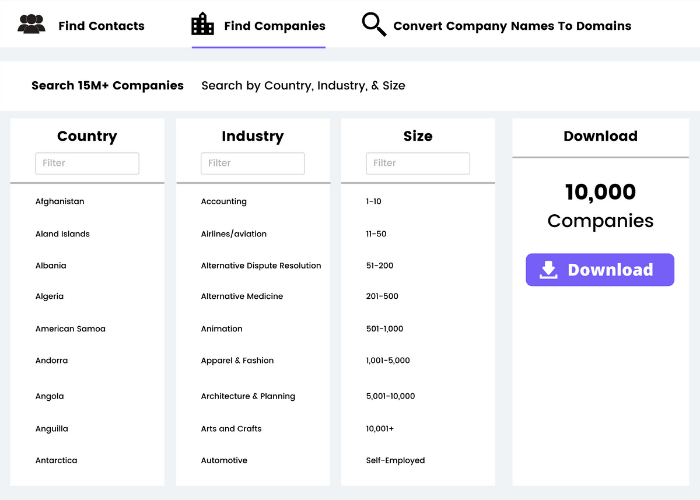The height and width of the screenshot is (500, 700).
Task: Choose the 10,001+ size option
Action: [380, 428]
